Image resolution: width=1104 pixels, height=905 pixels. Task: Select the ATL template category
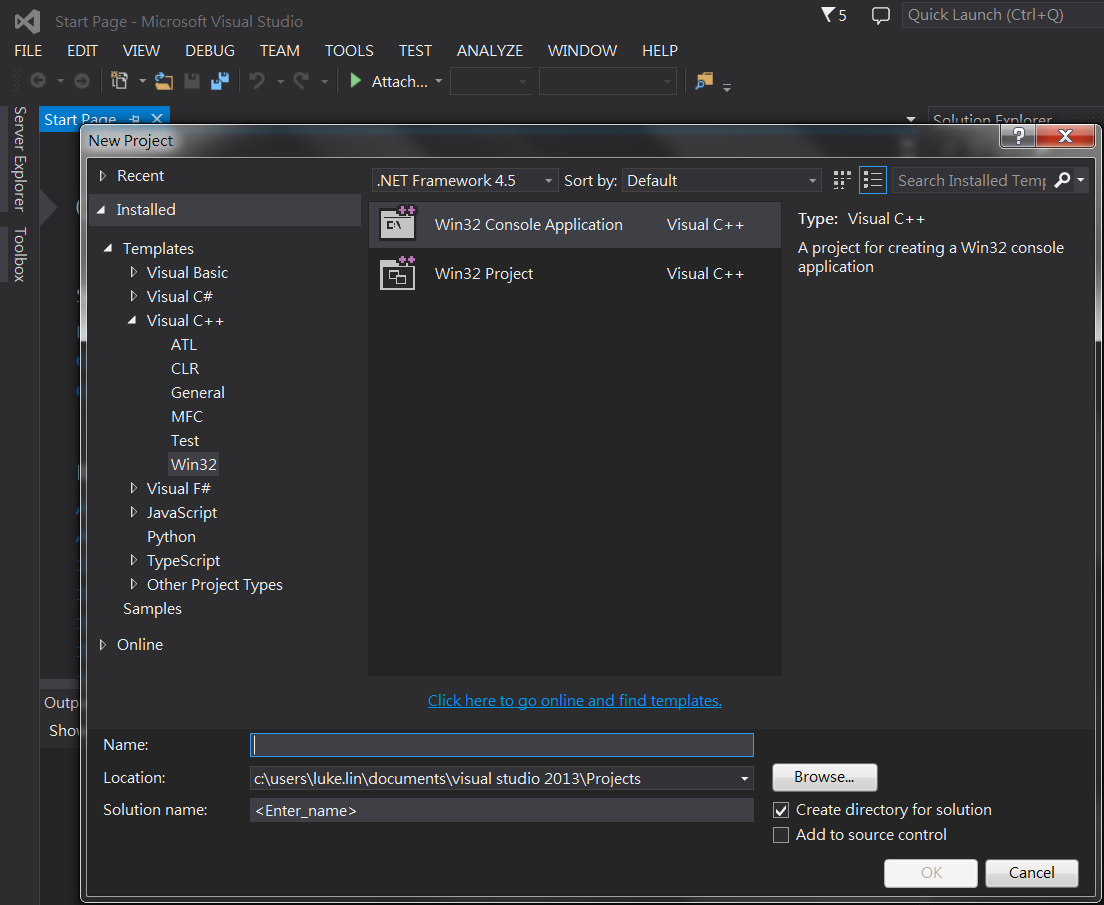[x=184, y=344]
